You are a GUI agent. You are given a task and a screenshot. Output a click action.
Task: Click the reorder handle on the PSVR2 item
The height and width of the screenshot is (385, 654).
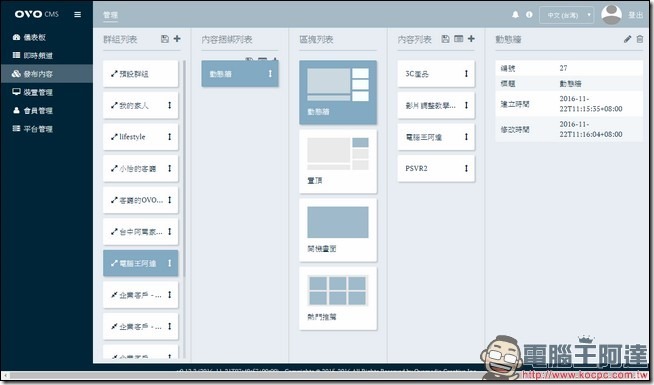pyautogui.click(x=466, y=169)
